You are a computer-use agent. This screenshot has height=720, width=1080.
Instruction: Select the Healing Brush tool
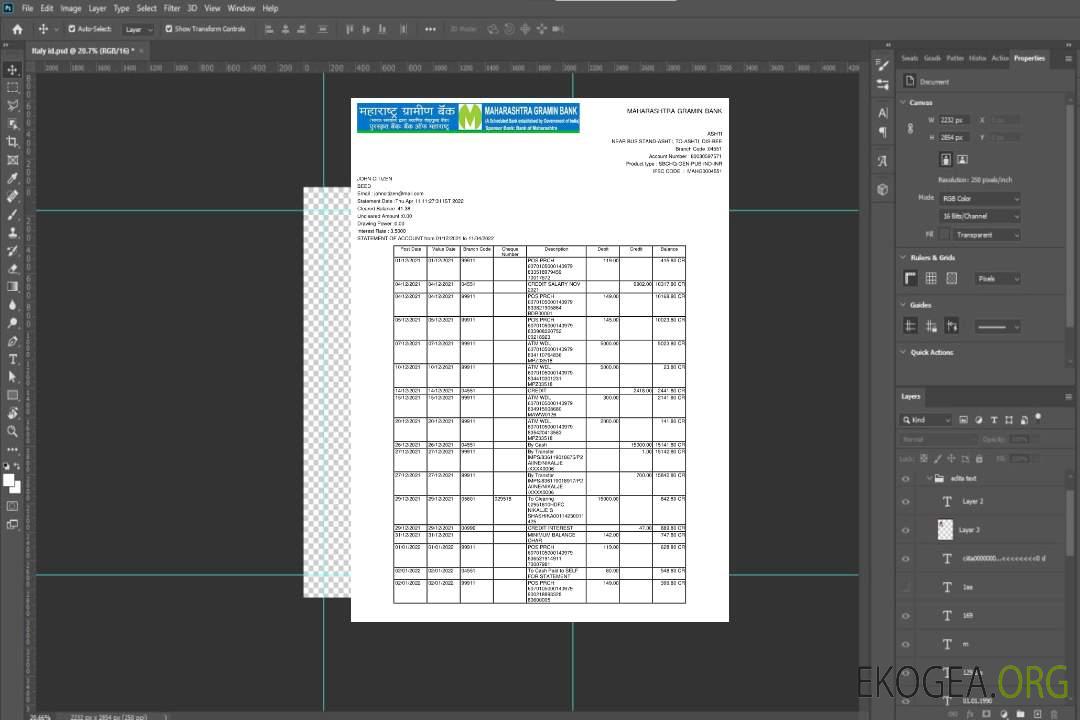12,196
